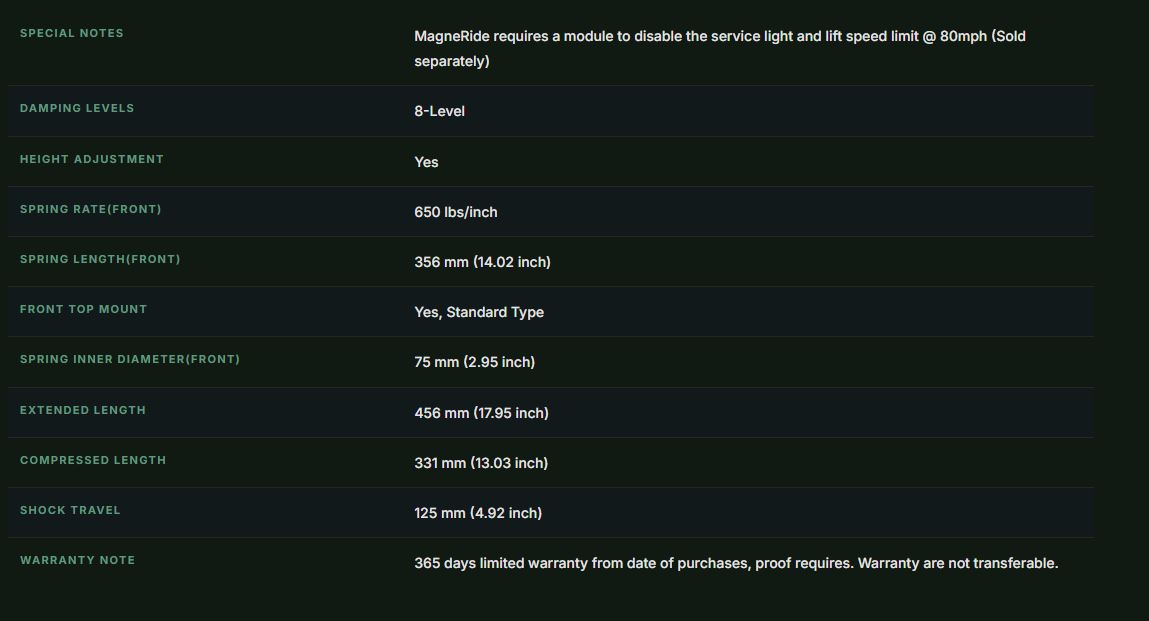The image size is (1149, 621).
Task: Click the 8-Level damping value
Action: 439,111
